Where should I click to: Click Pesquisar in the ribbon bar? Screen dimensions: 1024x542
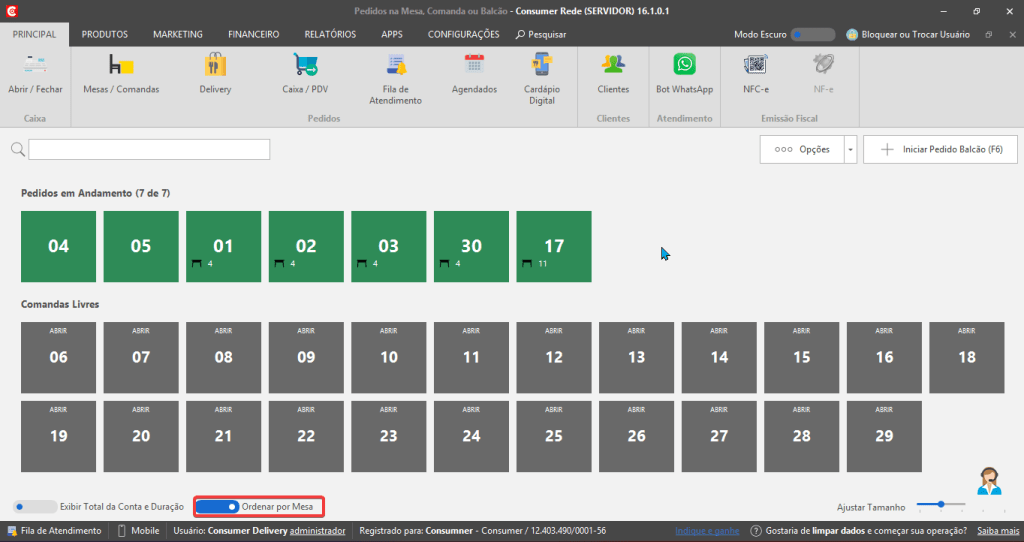[x=541, y=35]
